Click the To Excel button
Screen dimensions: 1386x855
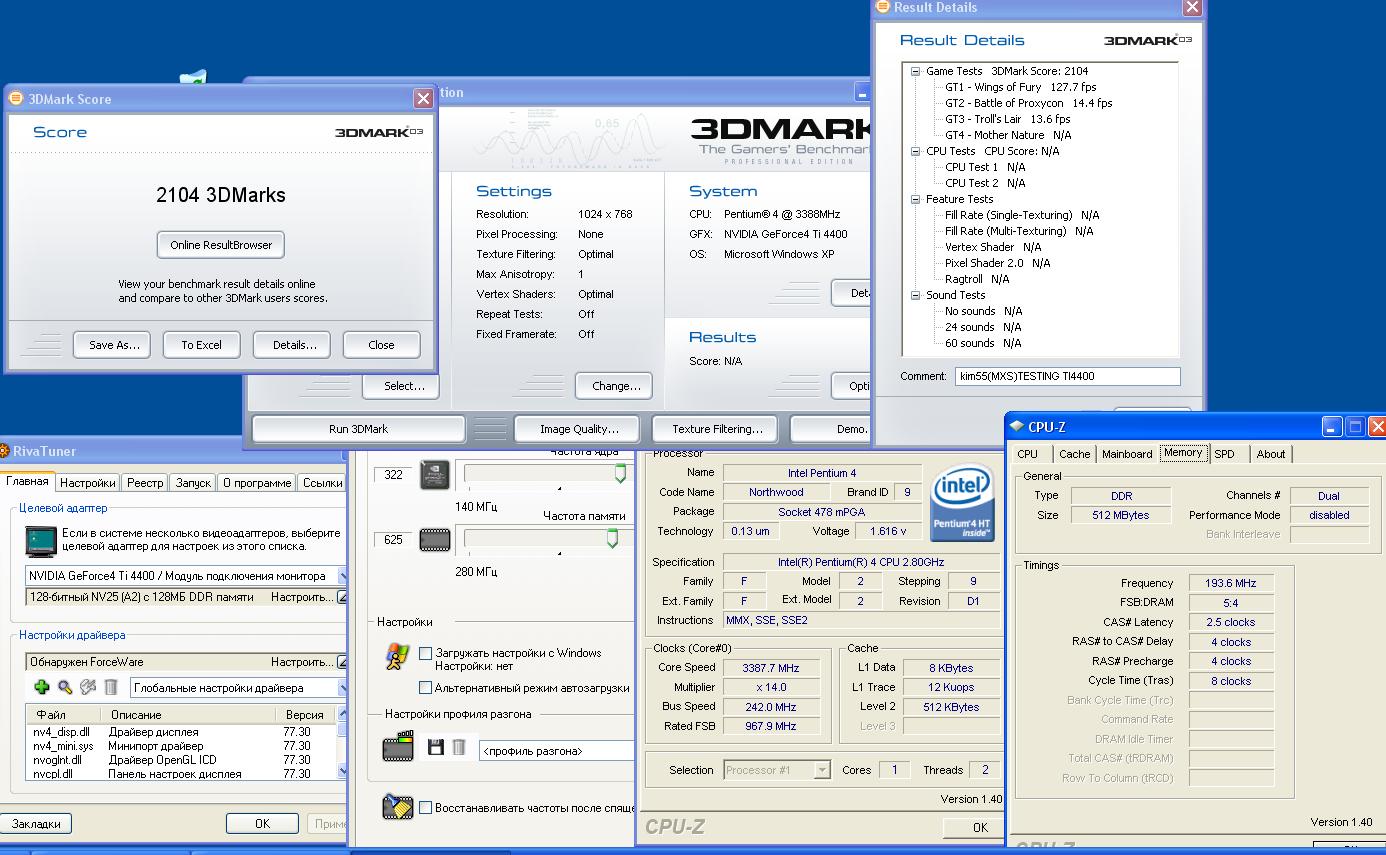click(201, 345)
